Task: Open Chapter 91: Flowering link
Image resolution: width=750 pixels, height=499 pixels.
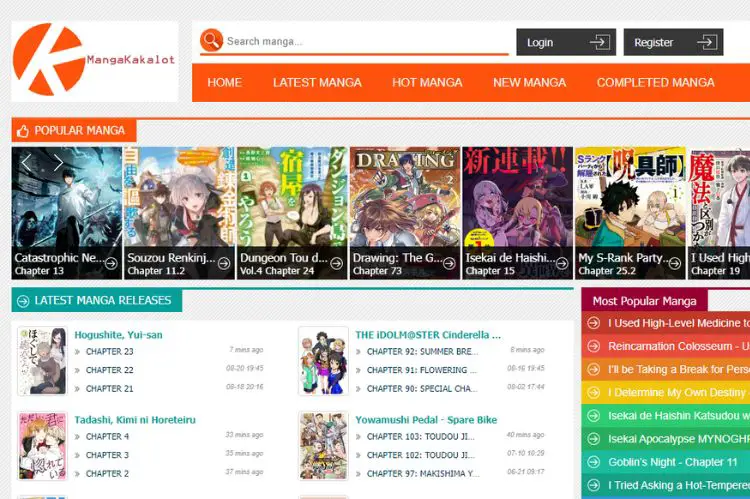Action: click(x=422, y=370)
